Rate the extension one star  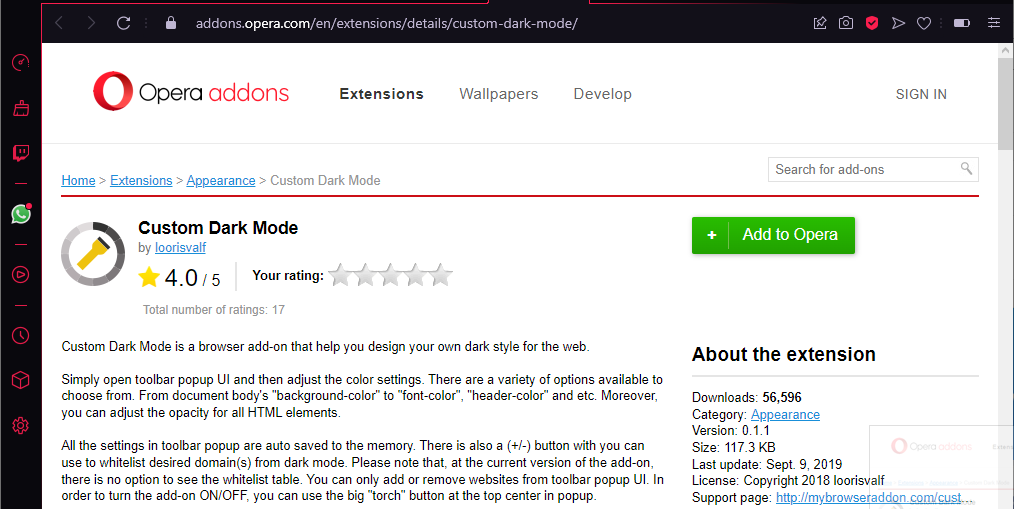(340, 275)
